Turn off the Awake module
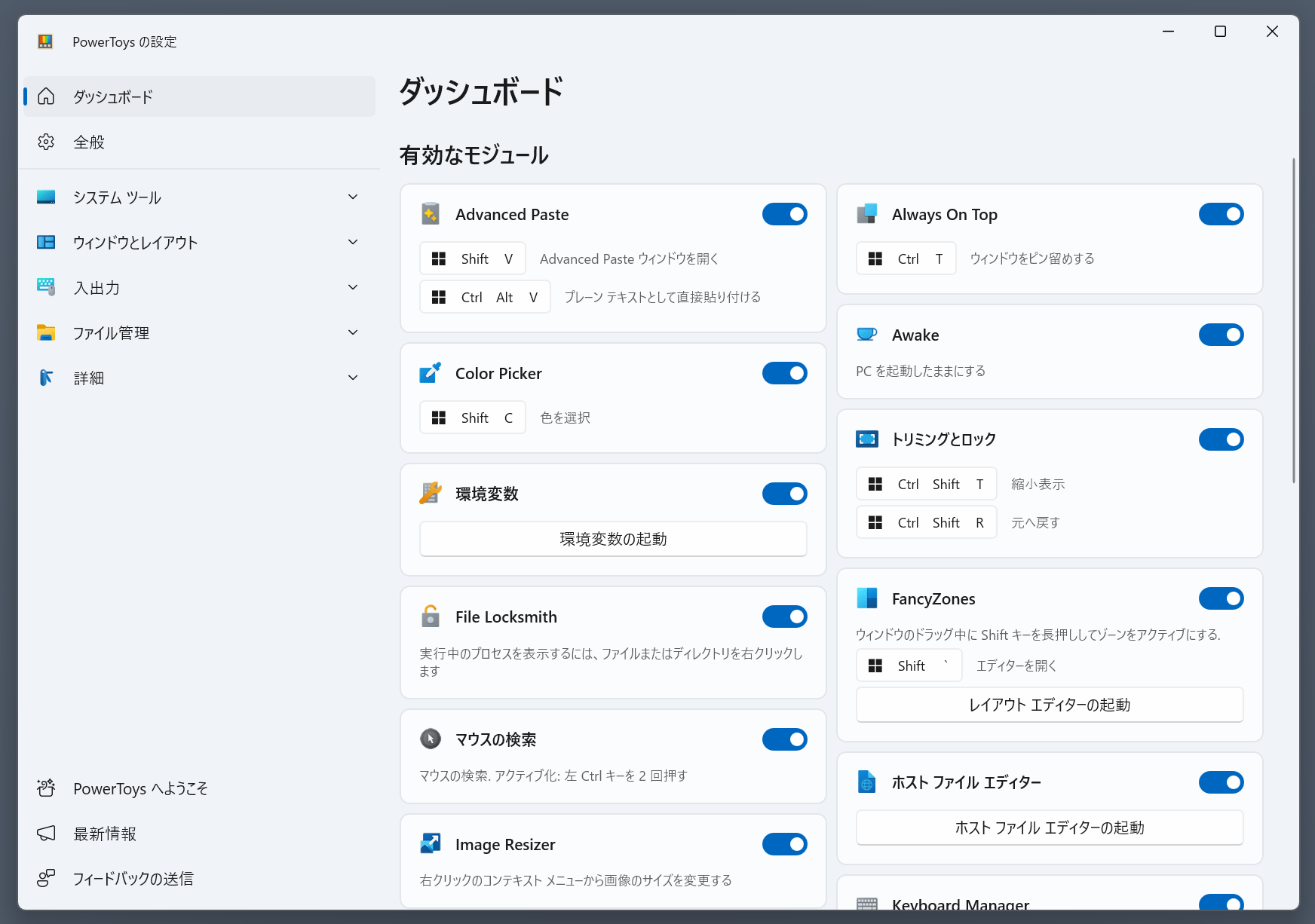 click(x=1221, y=335)
